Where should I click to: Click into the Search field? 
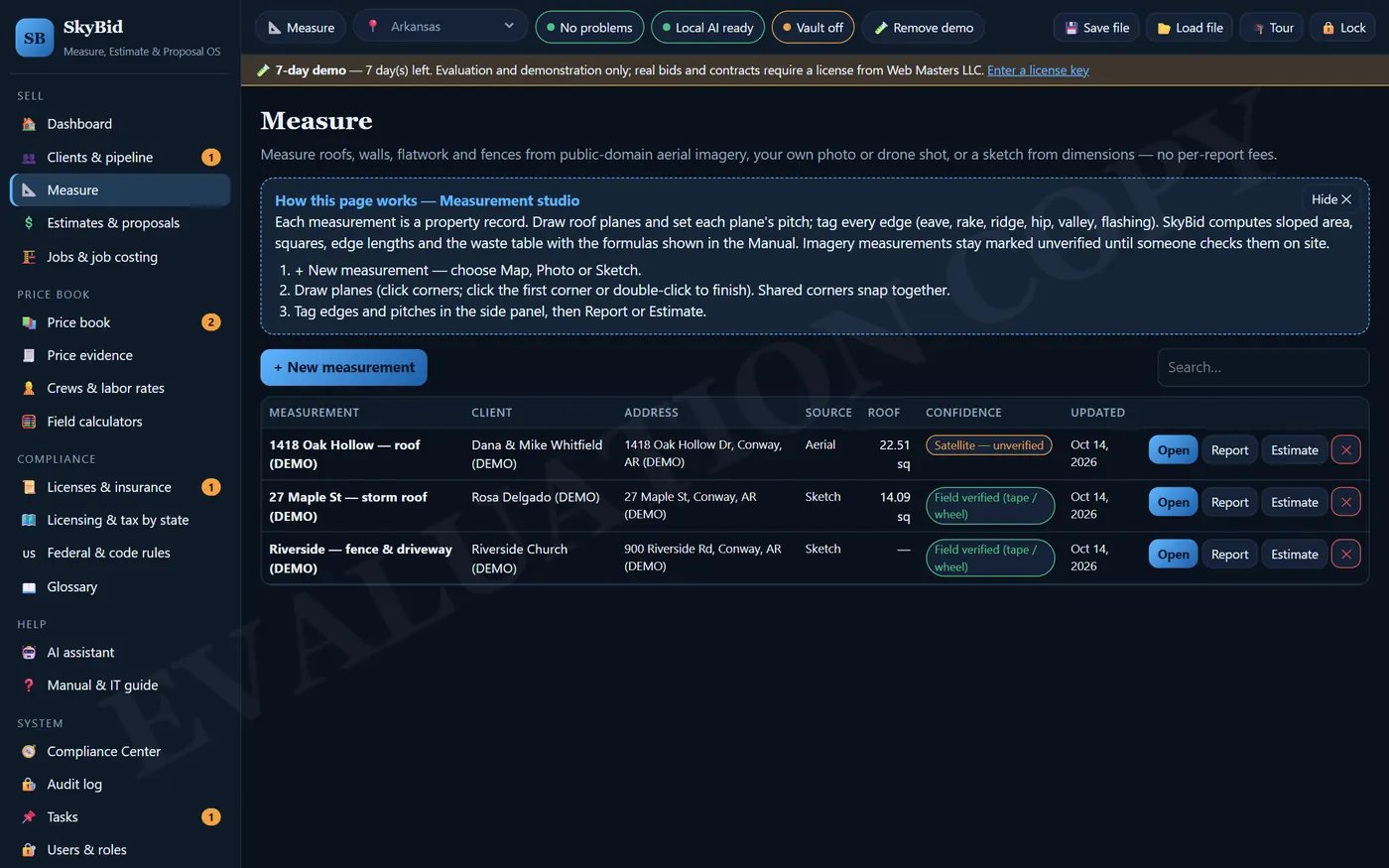[x=1263, y=367]
